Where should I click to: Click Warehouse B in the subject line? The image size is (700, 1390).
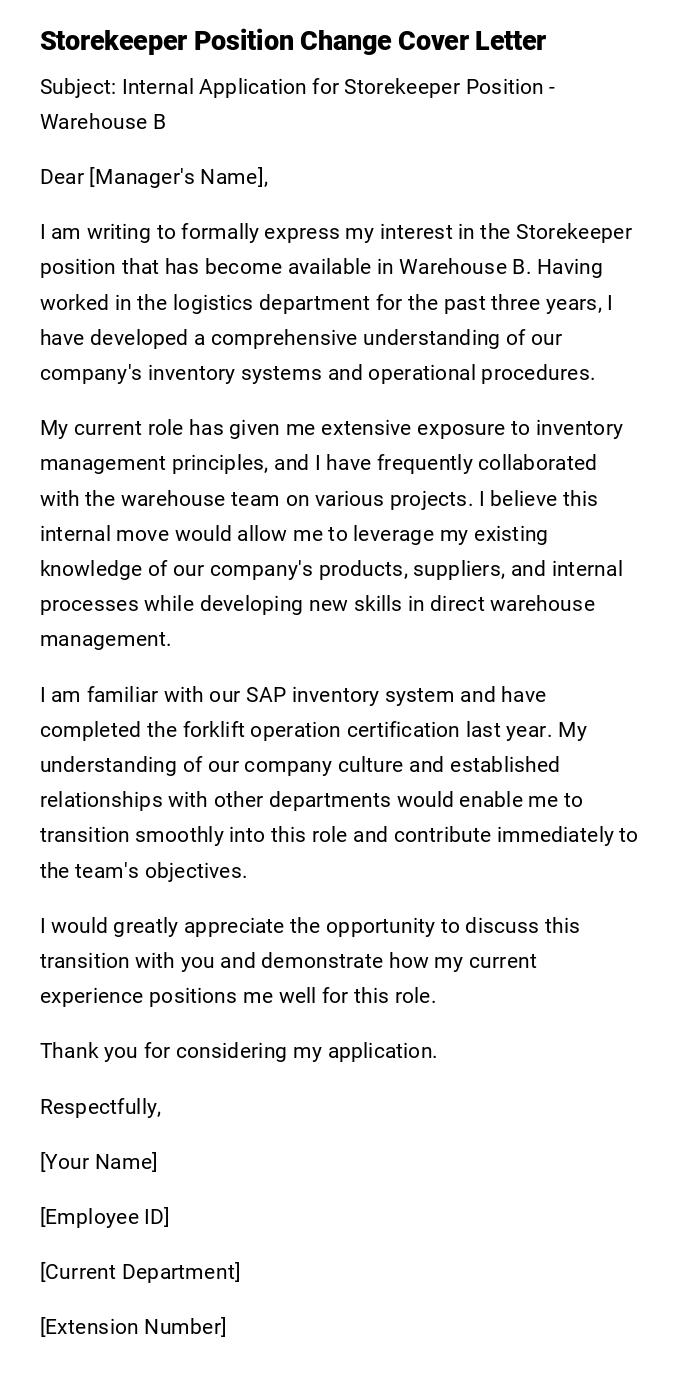(x=102, y=122)
